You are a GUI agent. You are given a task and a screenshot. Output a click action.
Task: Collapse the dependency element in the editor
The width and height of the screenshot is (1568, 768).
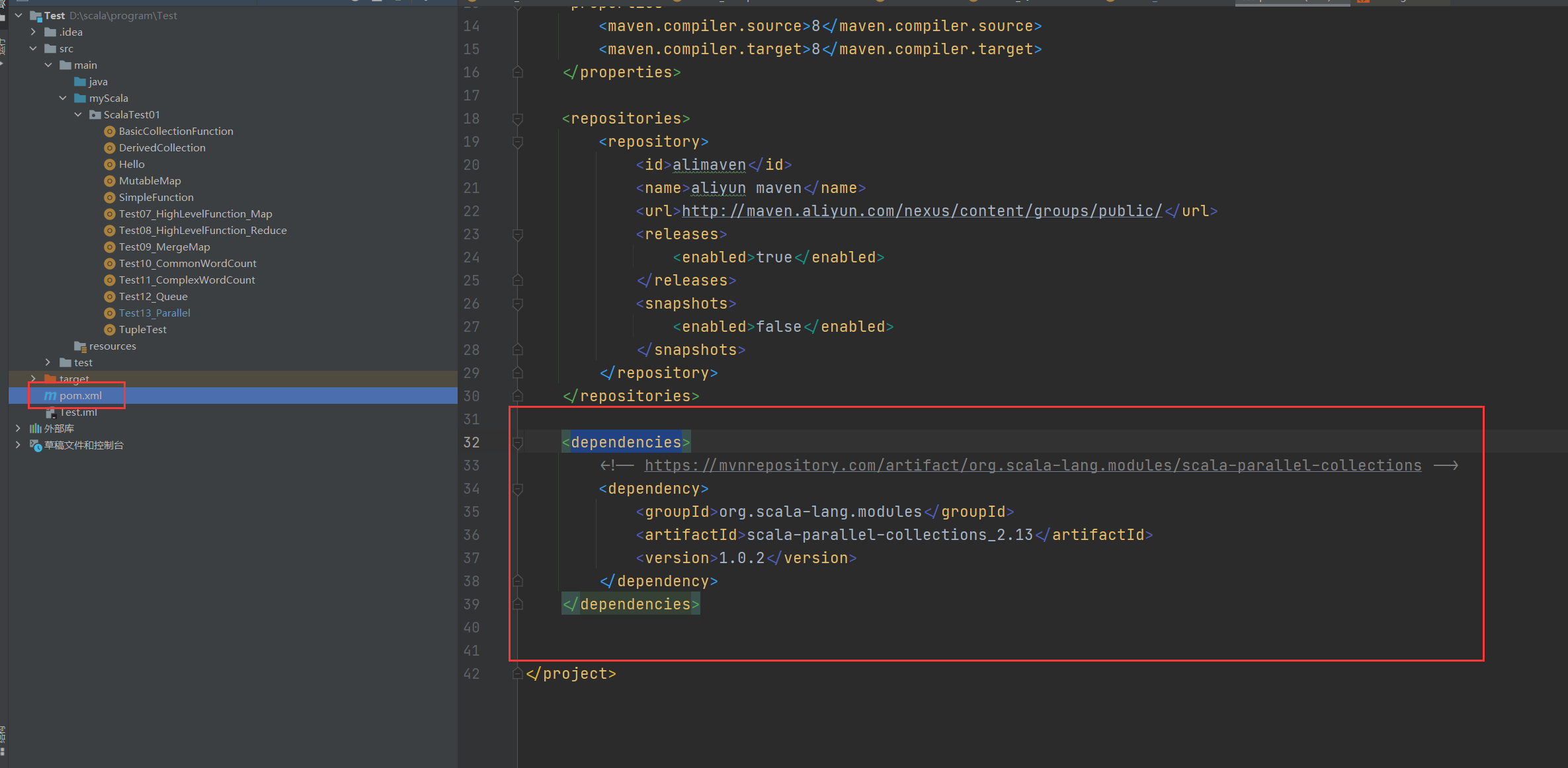tap(518, 488)
